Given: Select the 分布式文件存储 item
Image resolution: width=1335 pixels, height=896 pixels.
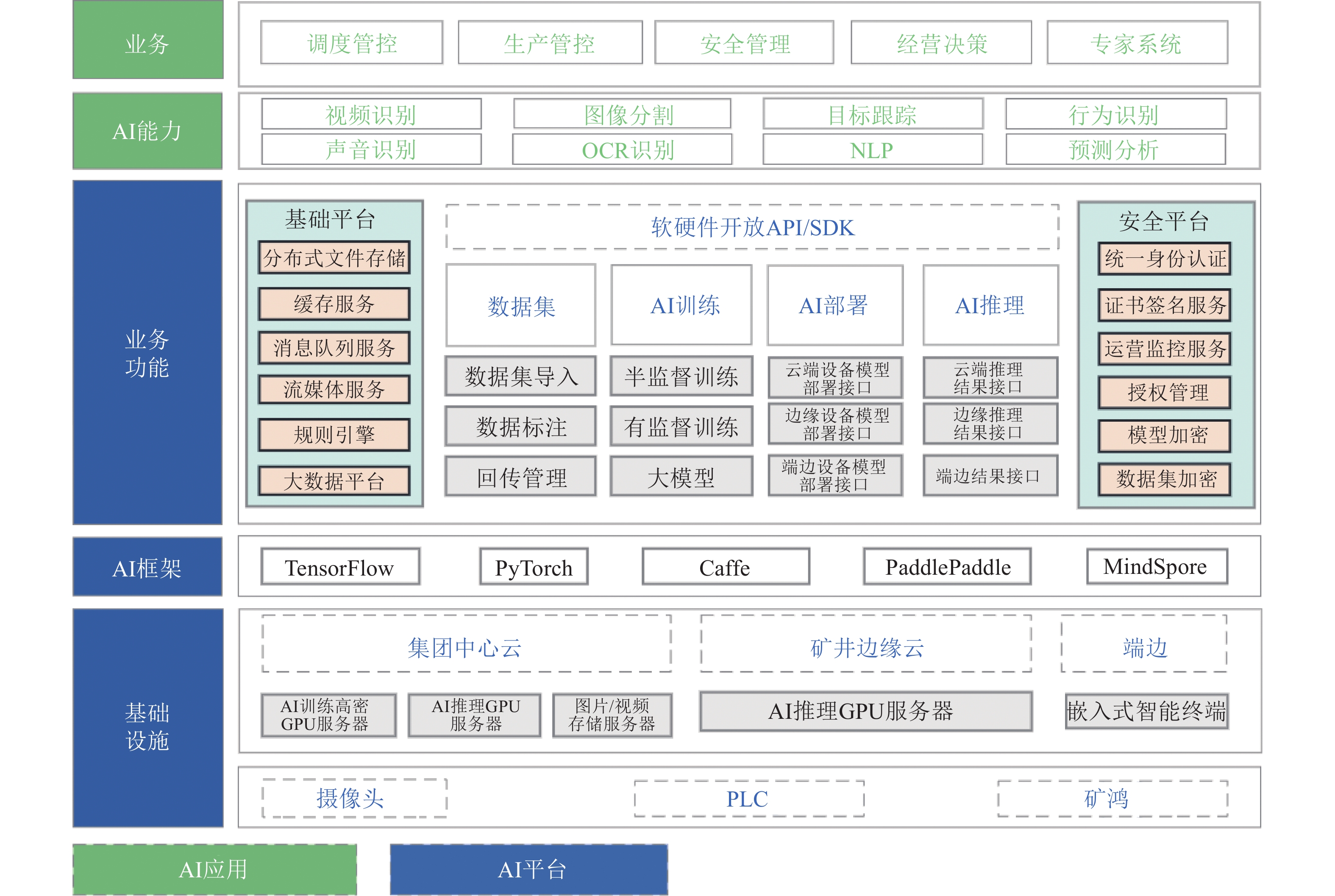Looking at the screenshot, I should point(334,258).
